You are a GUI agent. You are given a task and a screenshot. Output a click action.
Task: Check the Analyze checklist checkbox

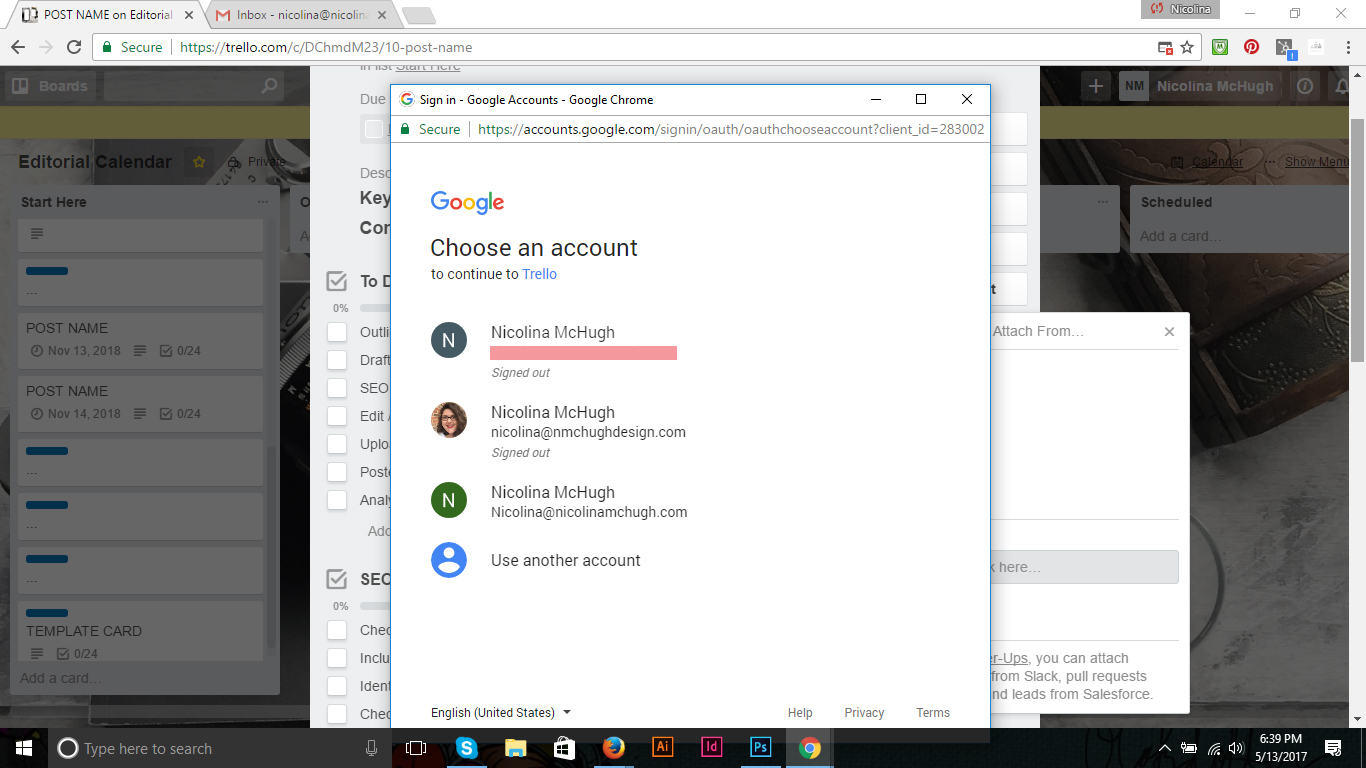pos(337,500)
